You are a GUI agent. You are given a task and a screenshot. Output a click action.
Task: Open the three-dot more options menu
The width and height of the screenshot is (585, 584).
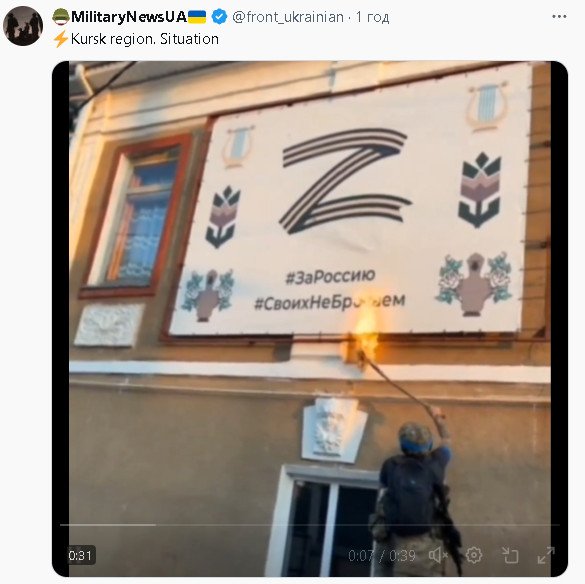[x=559, y=16]
